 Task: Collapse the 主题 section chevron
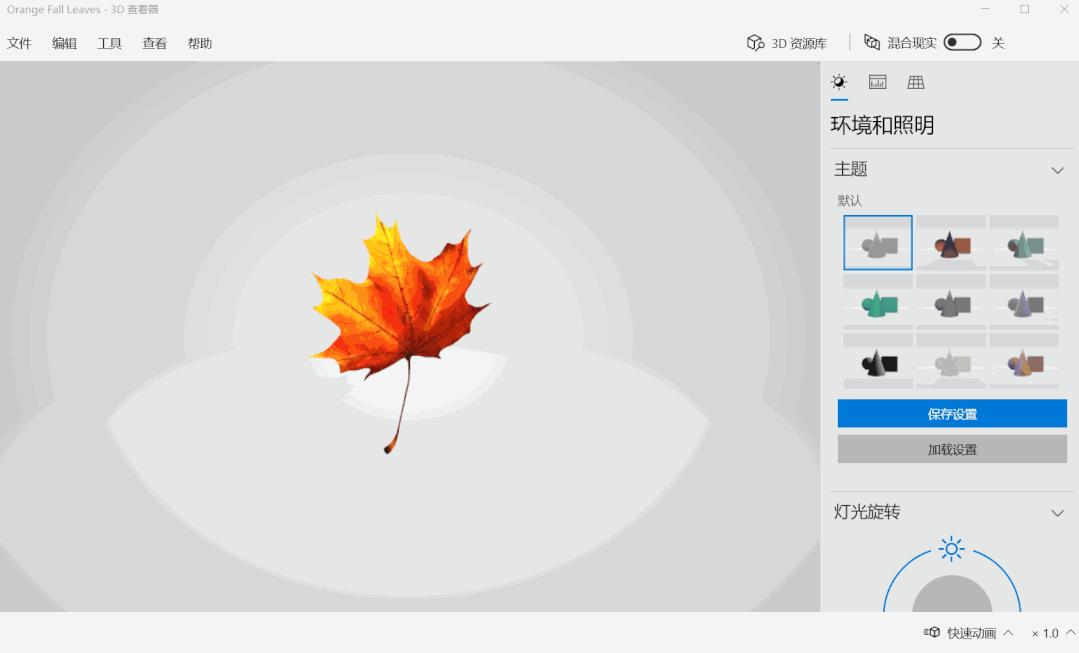(x=1057, y=170)
